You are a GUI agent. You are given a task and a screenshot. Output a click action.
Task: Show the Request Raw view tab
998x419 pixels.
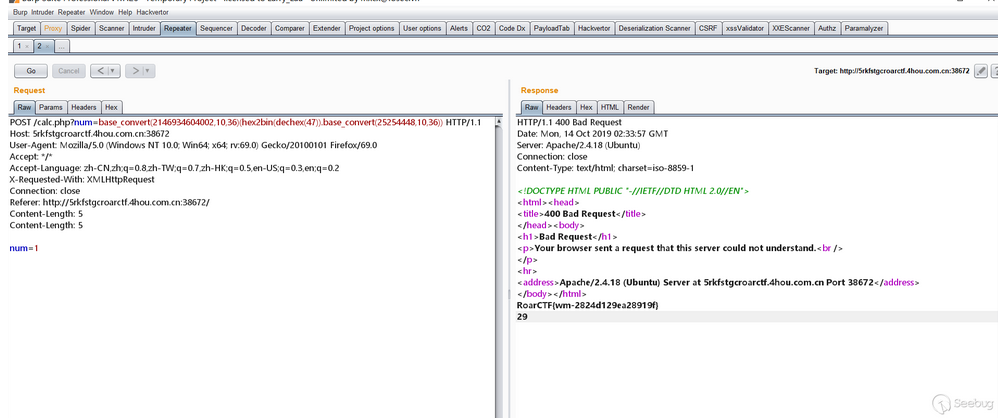point(24,108)
